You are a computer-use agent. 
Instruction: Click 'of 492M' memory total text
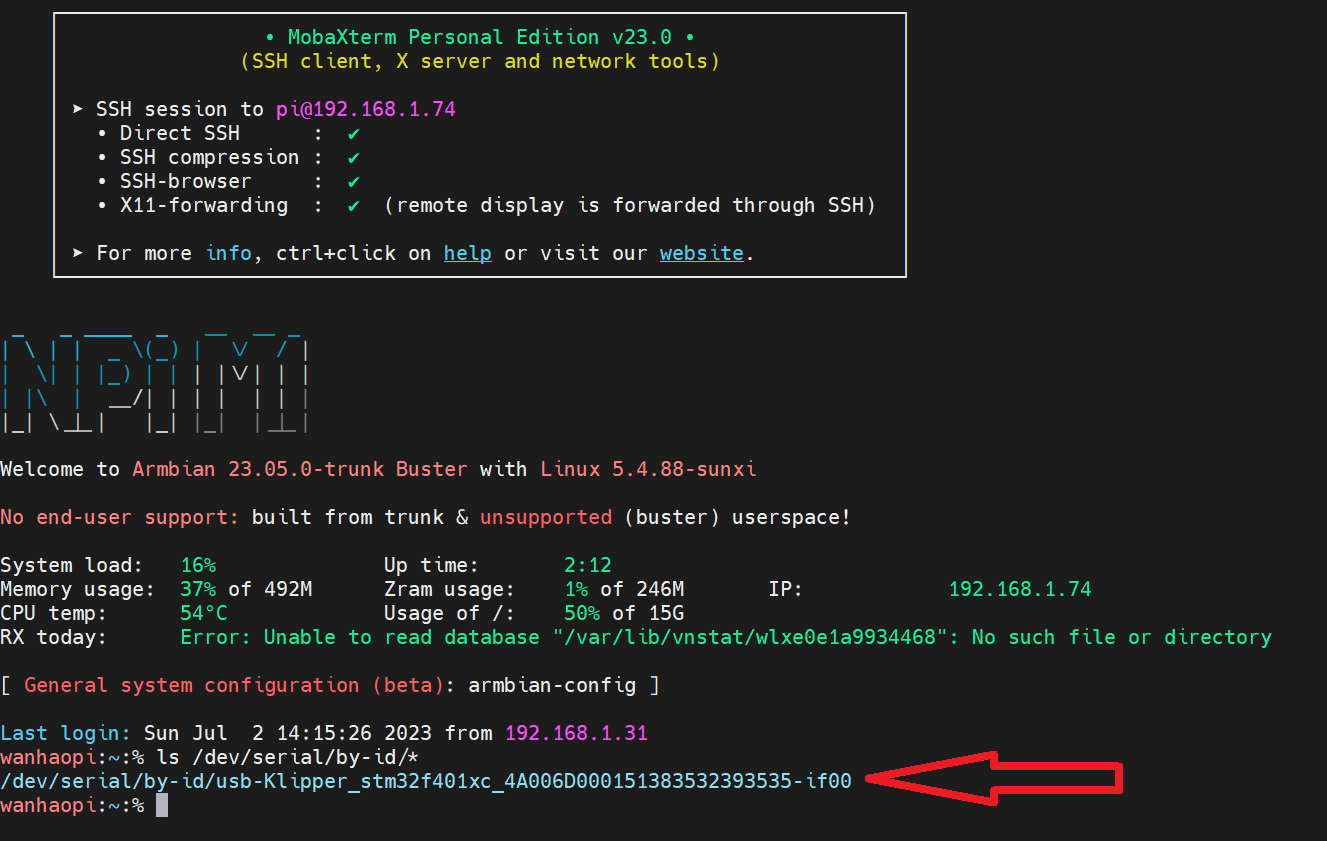tap(270, 589)
